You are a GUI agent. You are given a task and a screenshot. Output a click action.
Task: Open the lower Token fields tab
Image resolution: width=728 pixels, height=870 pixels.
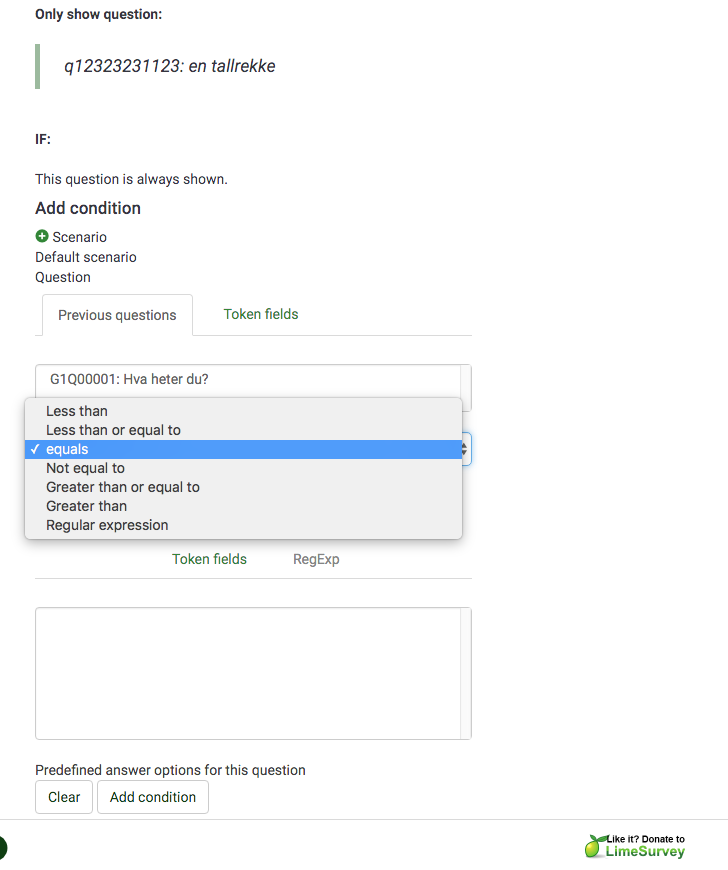(209, 559)
